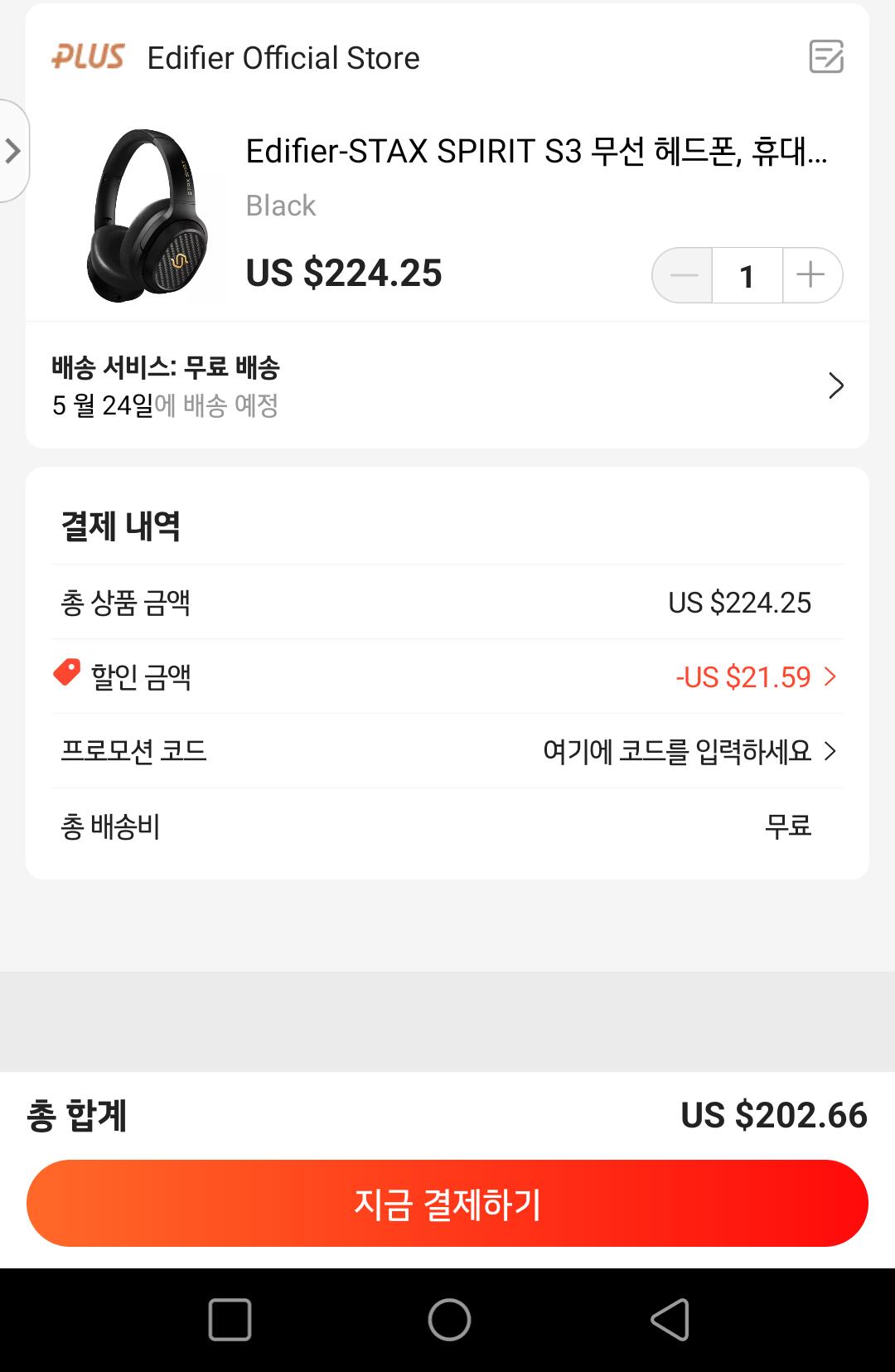Decrease quantity with the minus button

pyautogui.click(x=684, y=275)
